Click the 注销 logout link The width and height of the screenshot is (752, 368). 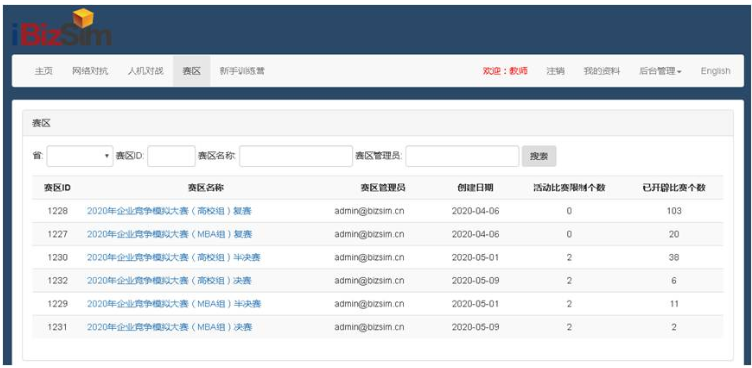(555, 71)
